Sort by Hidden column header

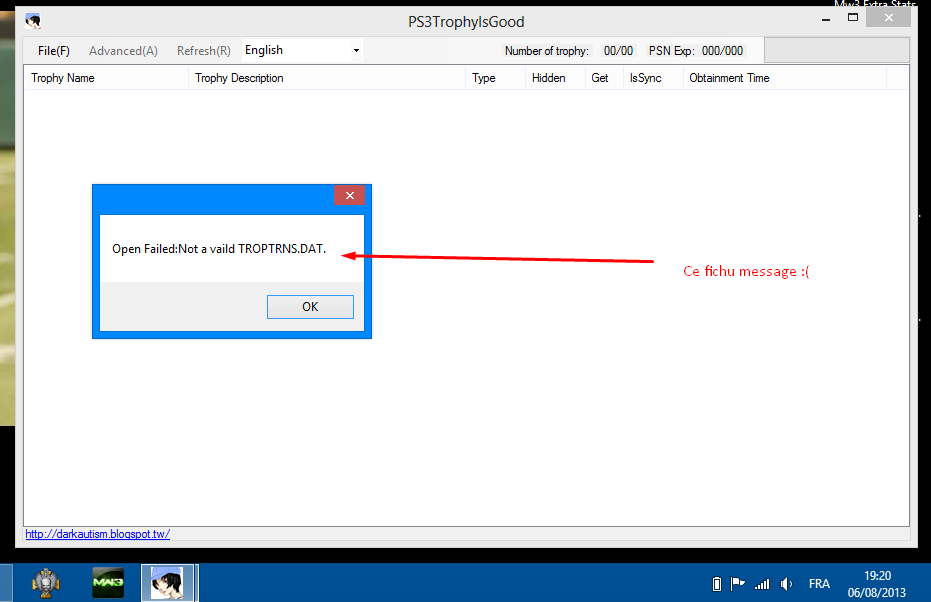tap(556, 78)
